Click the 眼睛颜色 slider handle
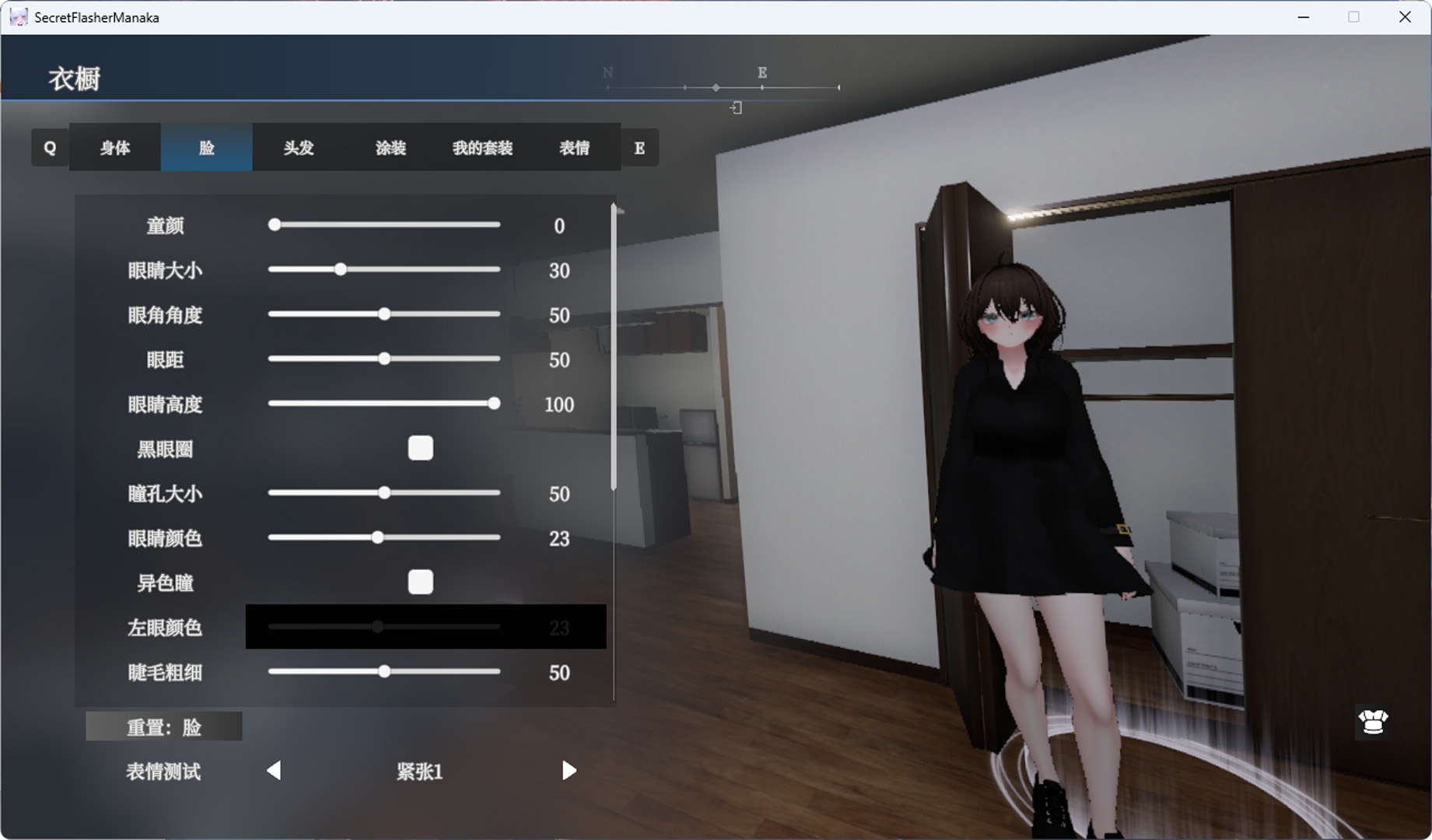The width and height of the screenshot is (1432, 840). point(377,537)
